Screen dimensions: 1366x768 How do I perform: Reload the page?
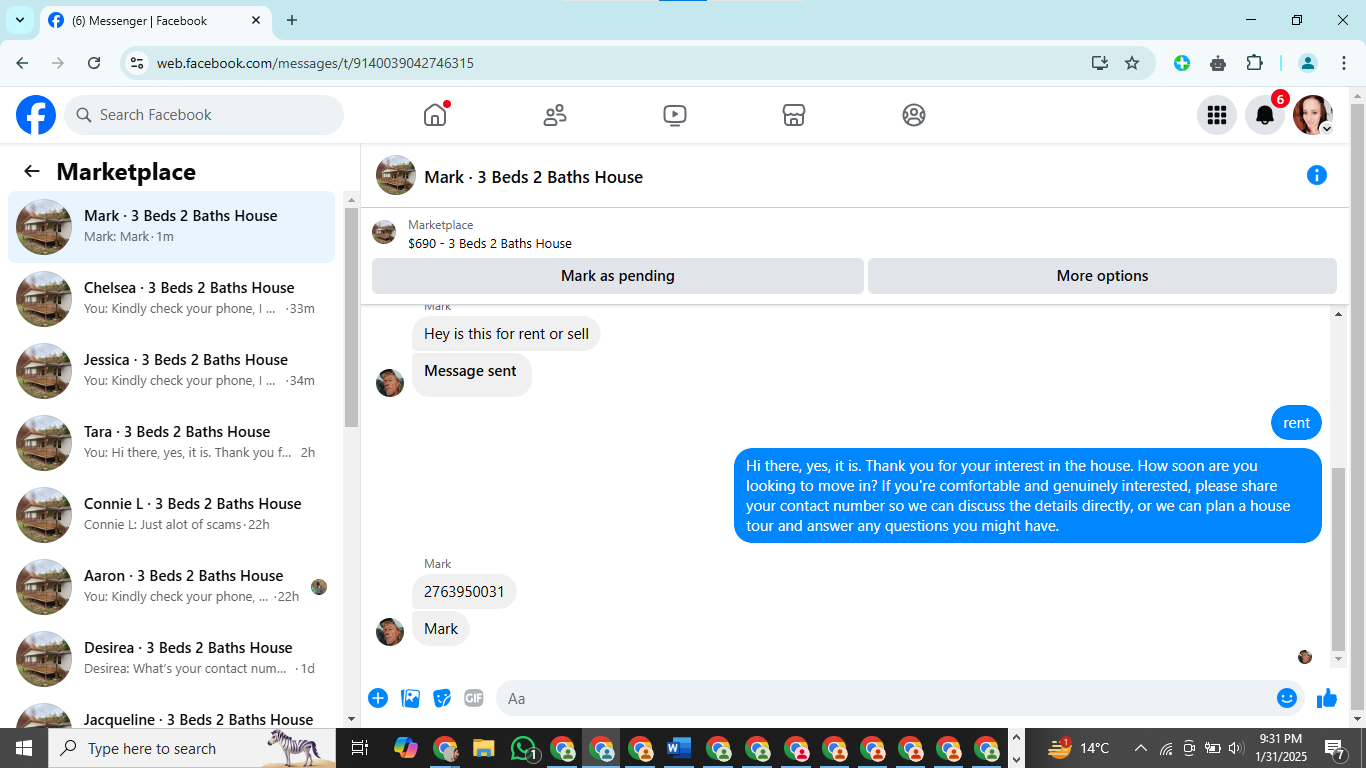(94, 63)
